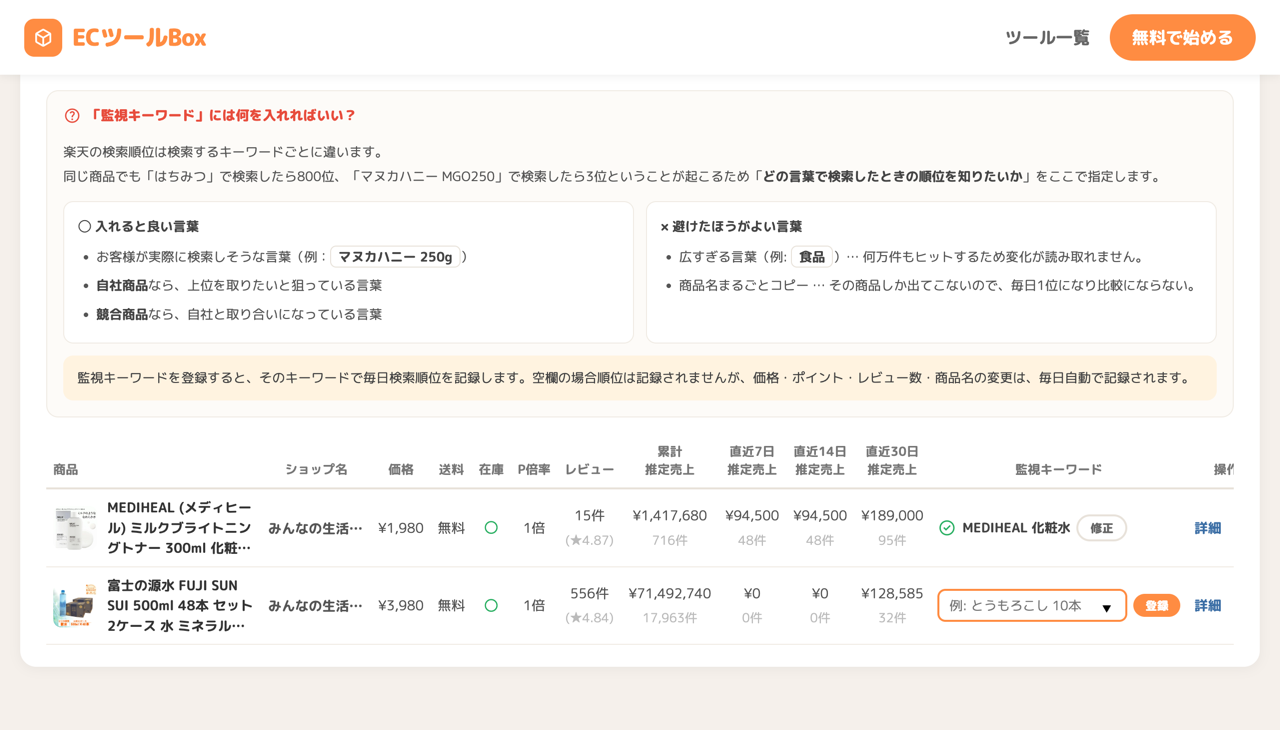
Task: Click the 直近30日 推定売上 column header
Action: 892,461
